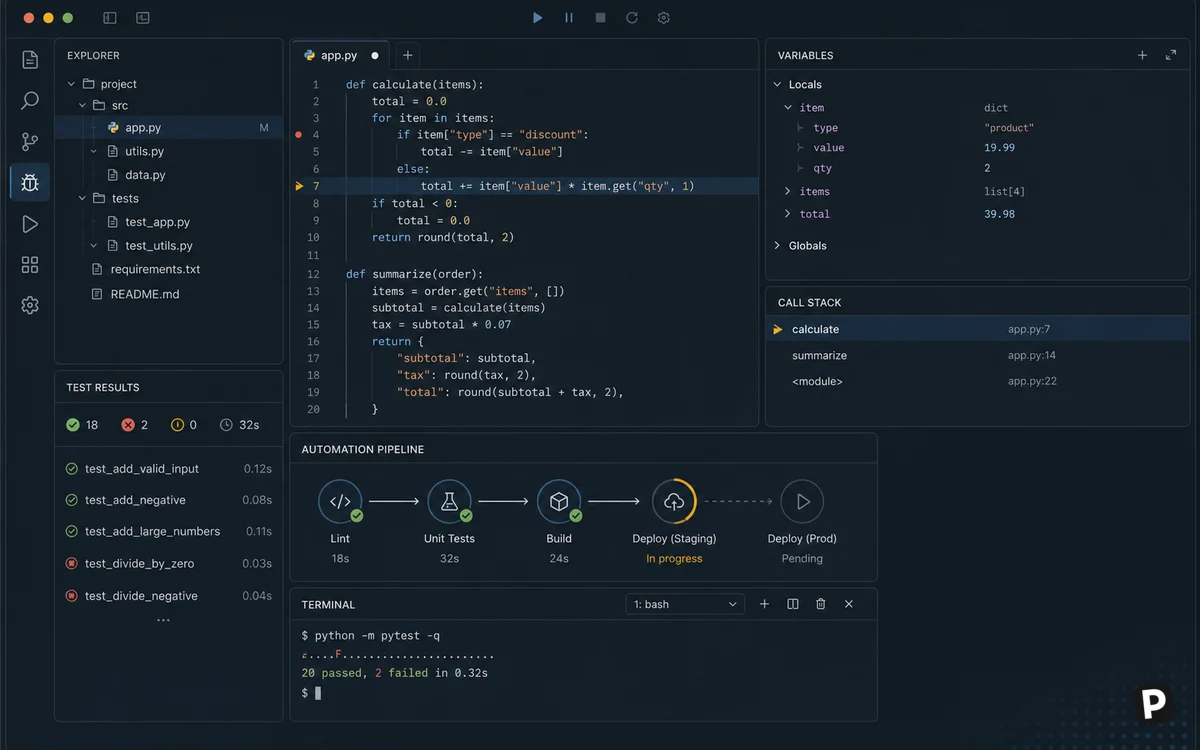Add a new terminal with plus icon
Viewport: 1200px width, 750px height.
(x=765, y=604)
